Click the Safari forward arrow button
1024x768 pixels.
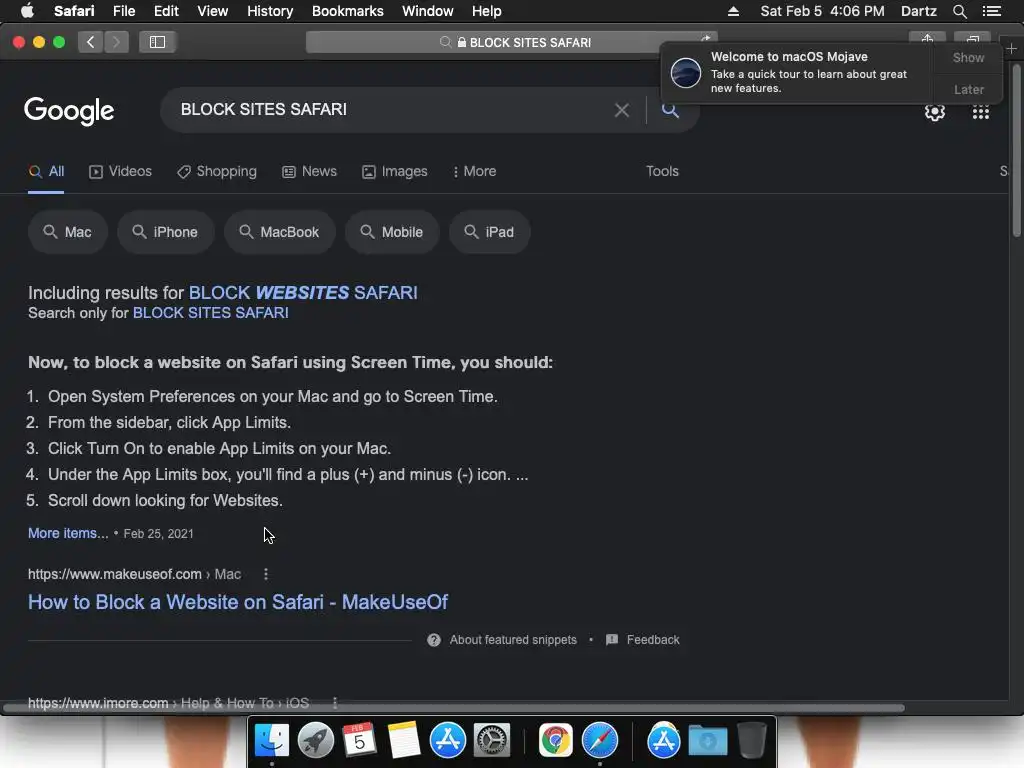pyautogui.click(x=116, y=42)
